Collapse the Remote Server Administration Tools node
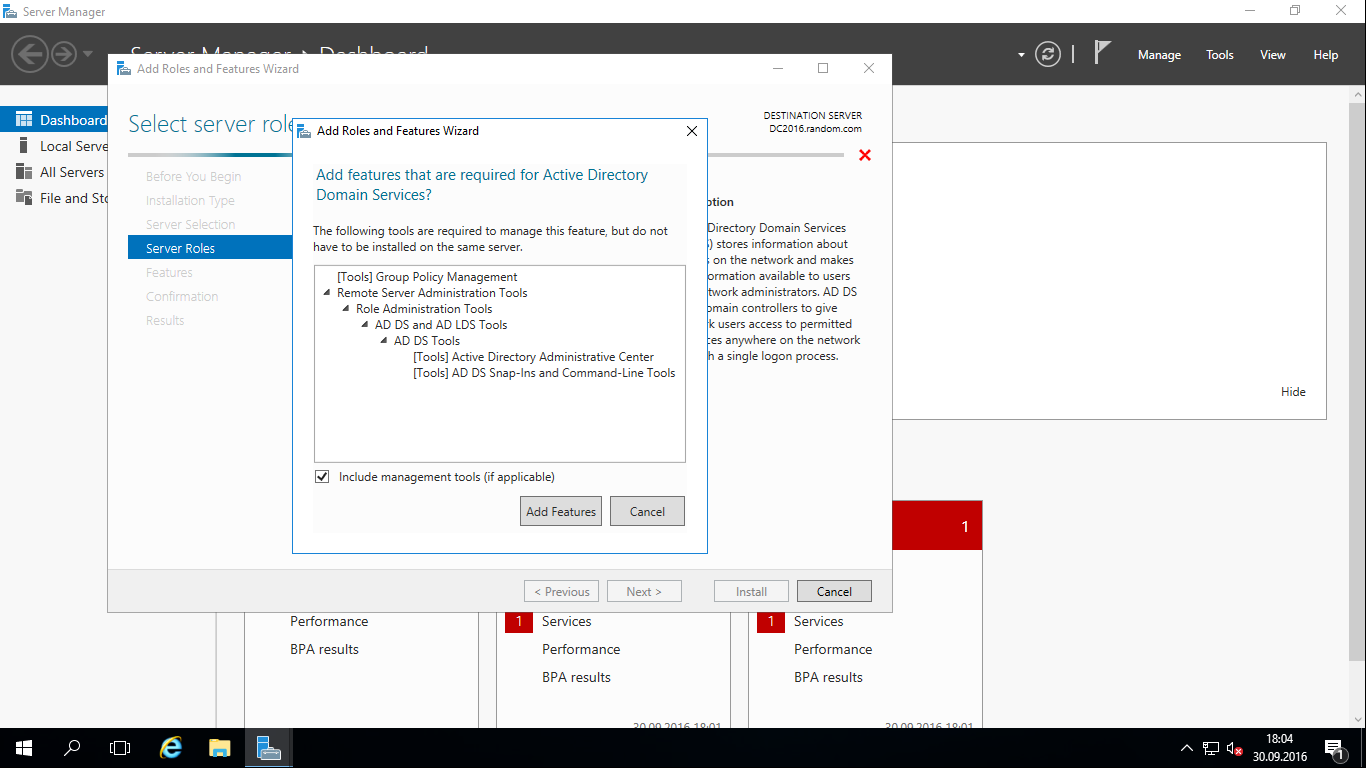This screenshot has height=768, width=1366. [x=327, y=293]
